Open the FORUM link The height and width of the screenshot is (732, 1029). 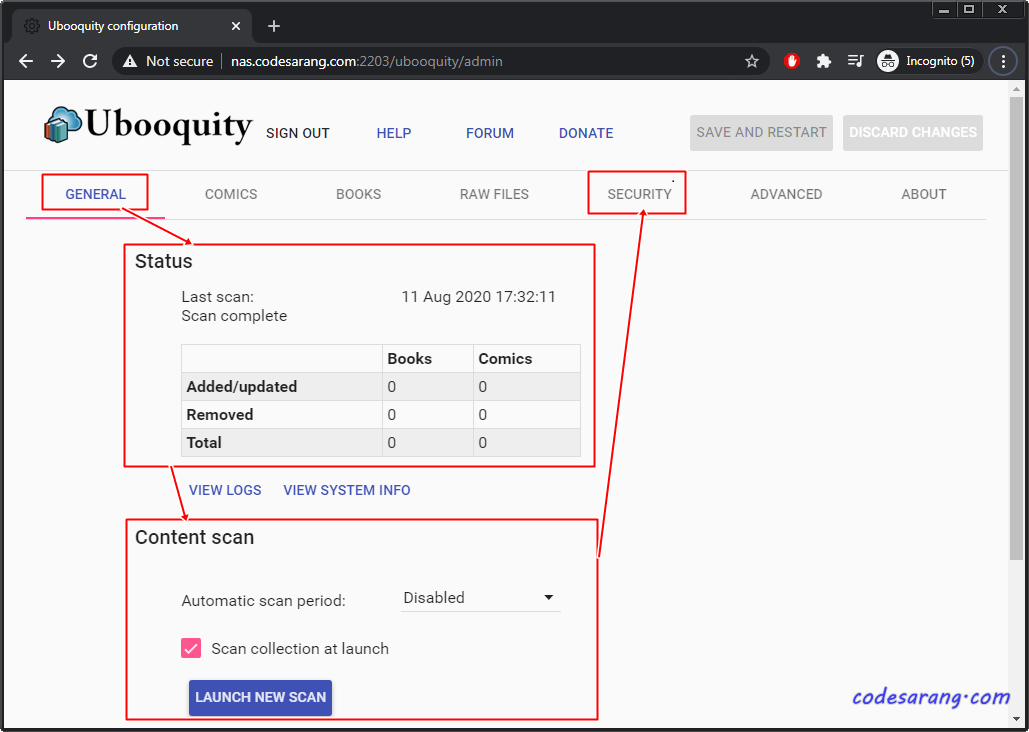click(490, 133)
